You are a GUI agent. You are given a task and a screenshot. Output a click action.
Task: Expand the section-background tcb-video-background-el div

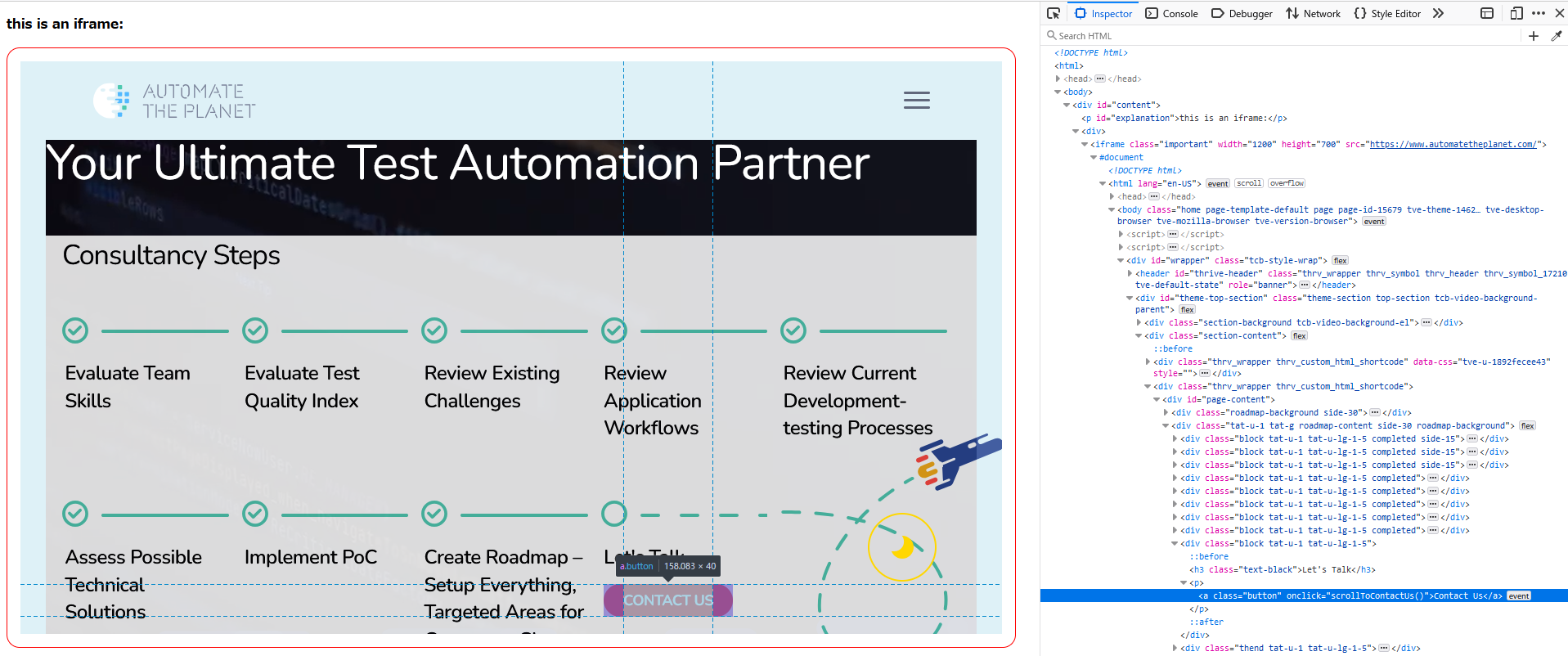[1139, 322]
